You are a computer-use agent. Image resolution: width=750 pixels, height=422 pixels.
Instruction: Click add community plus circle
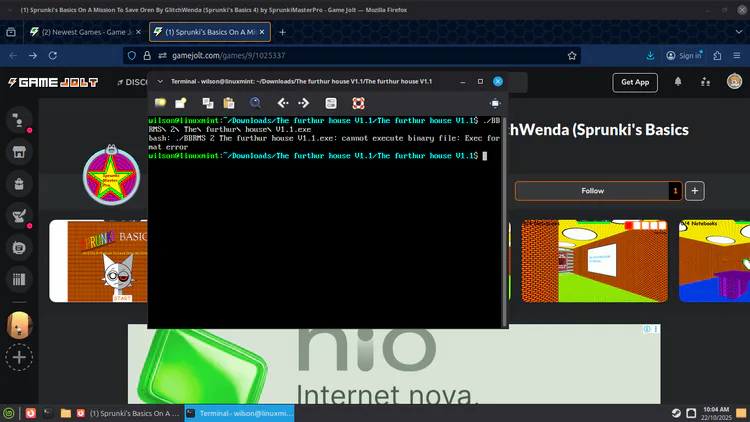point(19,357)
